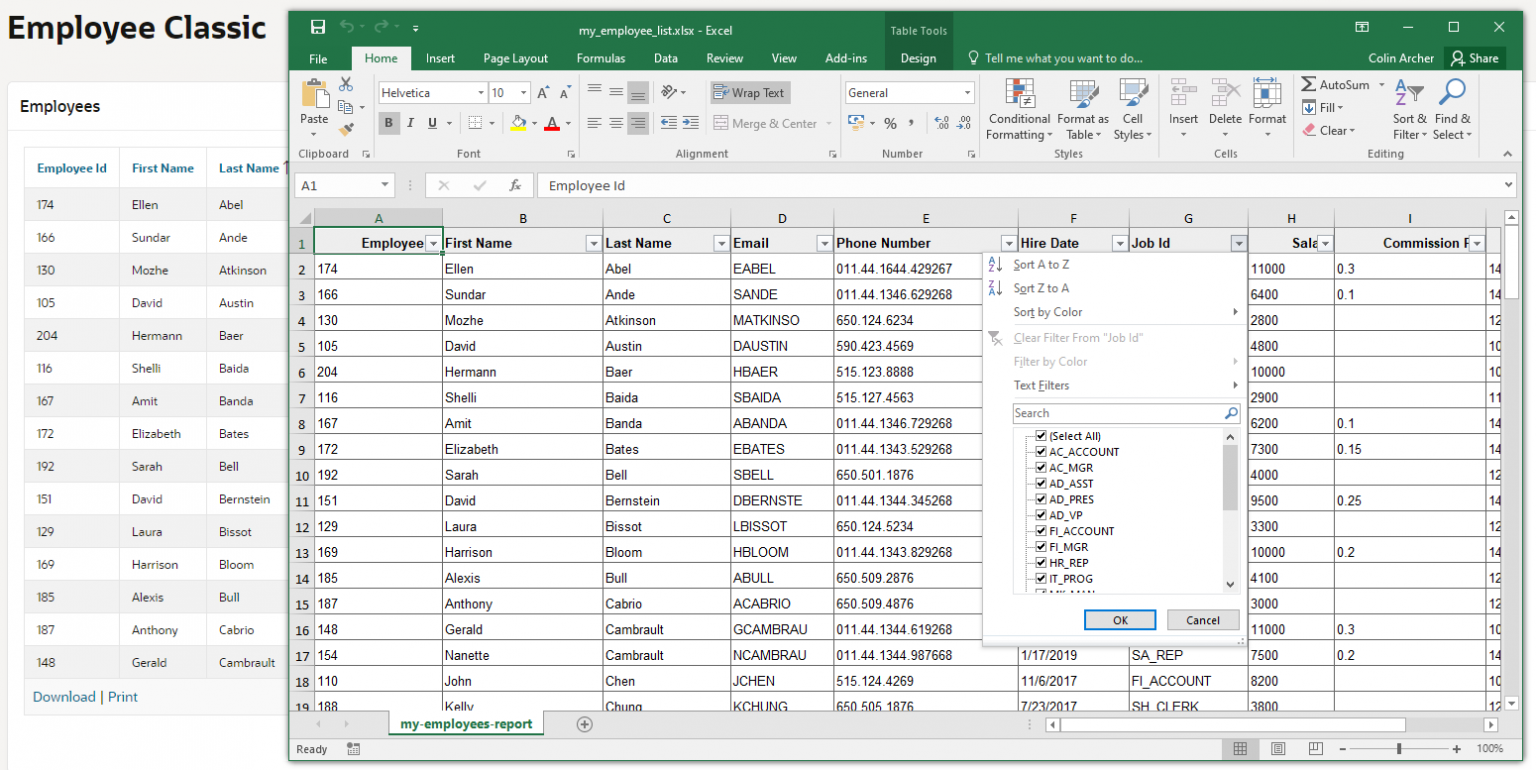This screenshot has height=770, width=1536.
Task: Toggle Italic formatting
Action: [x=411, y=123]
